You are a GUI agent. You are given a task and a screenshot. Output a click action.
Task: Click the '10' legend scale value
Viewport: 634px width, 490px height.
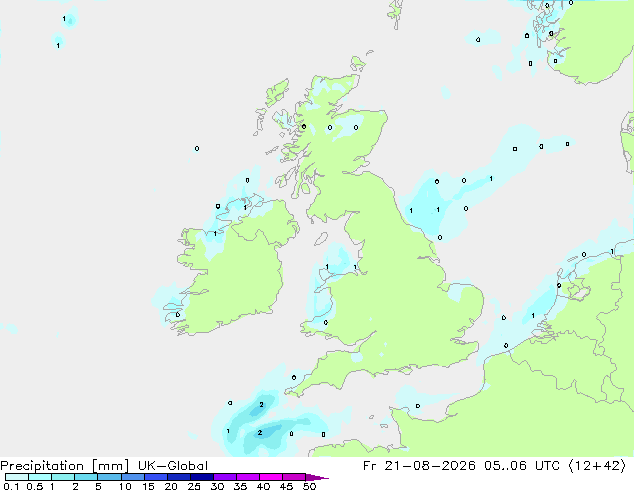pyautogui.click(x=125, y=486)
